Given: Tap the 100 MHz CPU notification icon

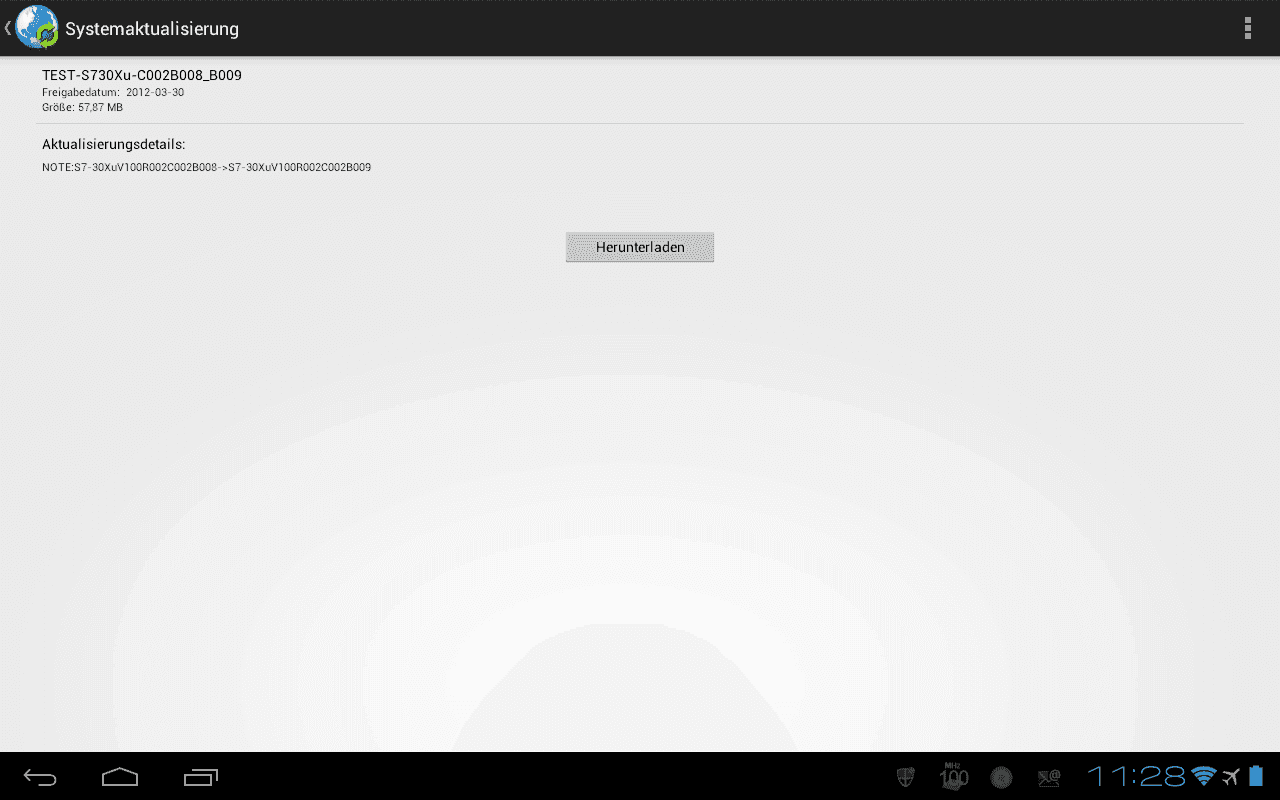Looking at the screenshot, I should point(954,776).
